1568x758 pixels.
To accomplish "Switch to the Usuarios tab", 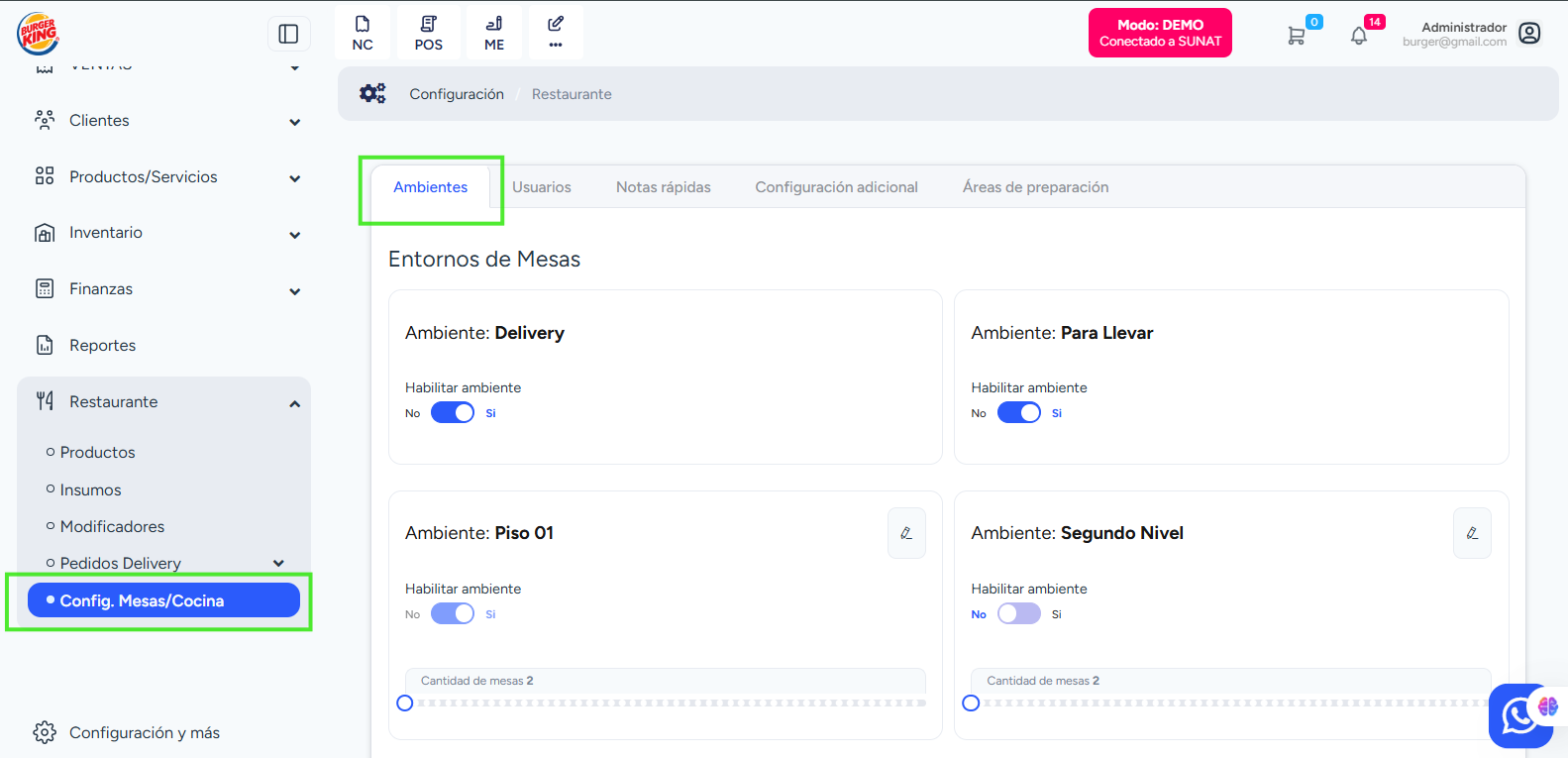I will point(542,187).
